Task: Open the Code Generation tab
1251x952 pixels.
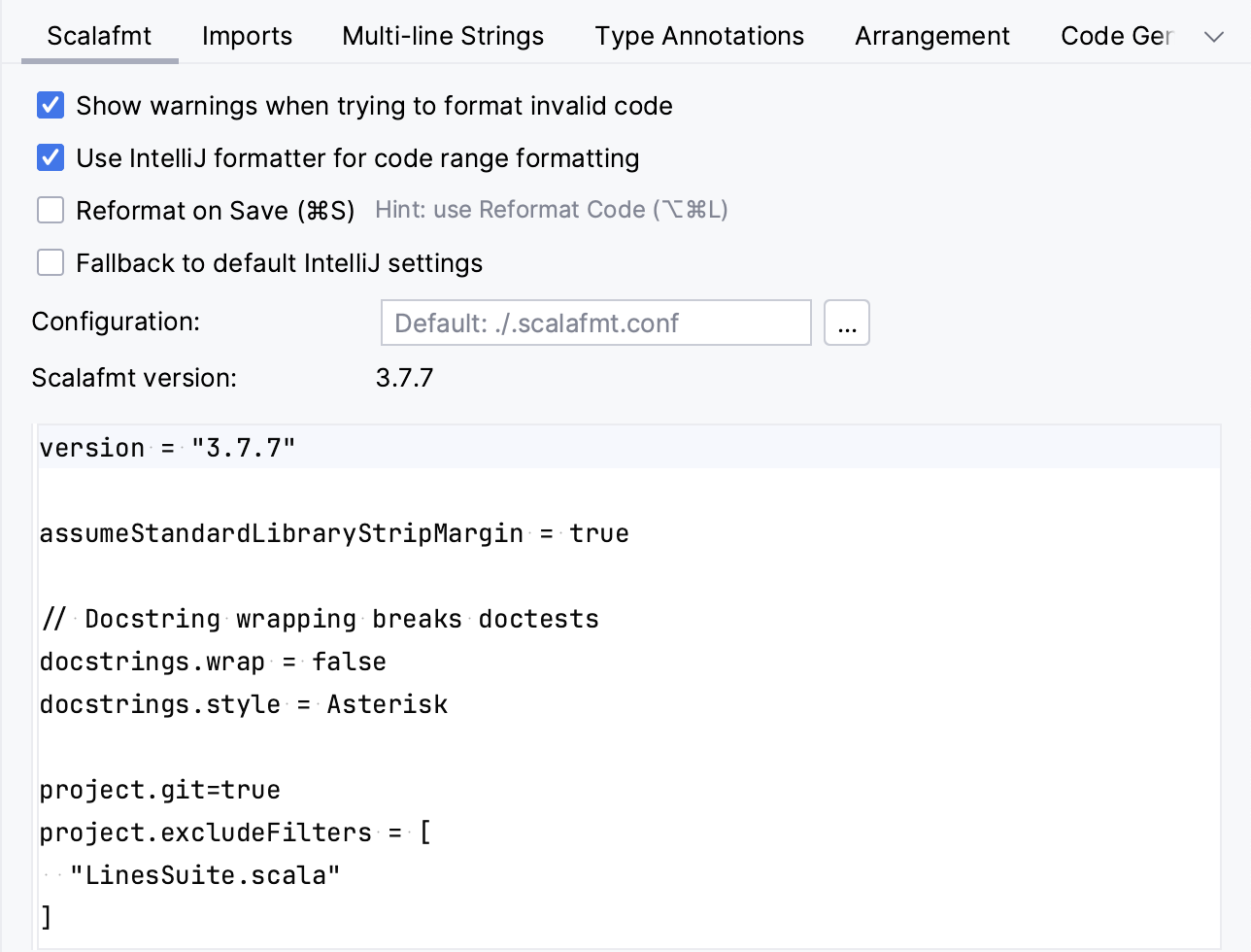Action: coord(1119,35)
